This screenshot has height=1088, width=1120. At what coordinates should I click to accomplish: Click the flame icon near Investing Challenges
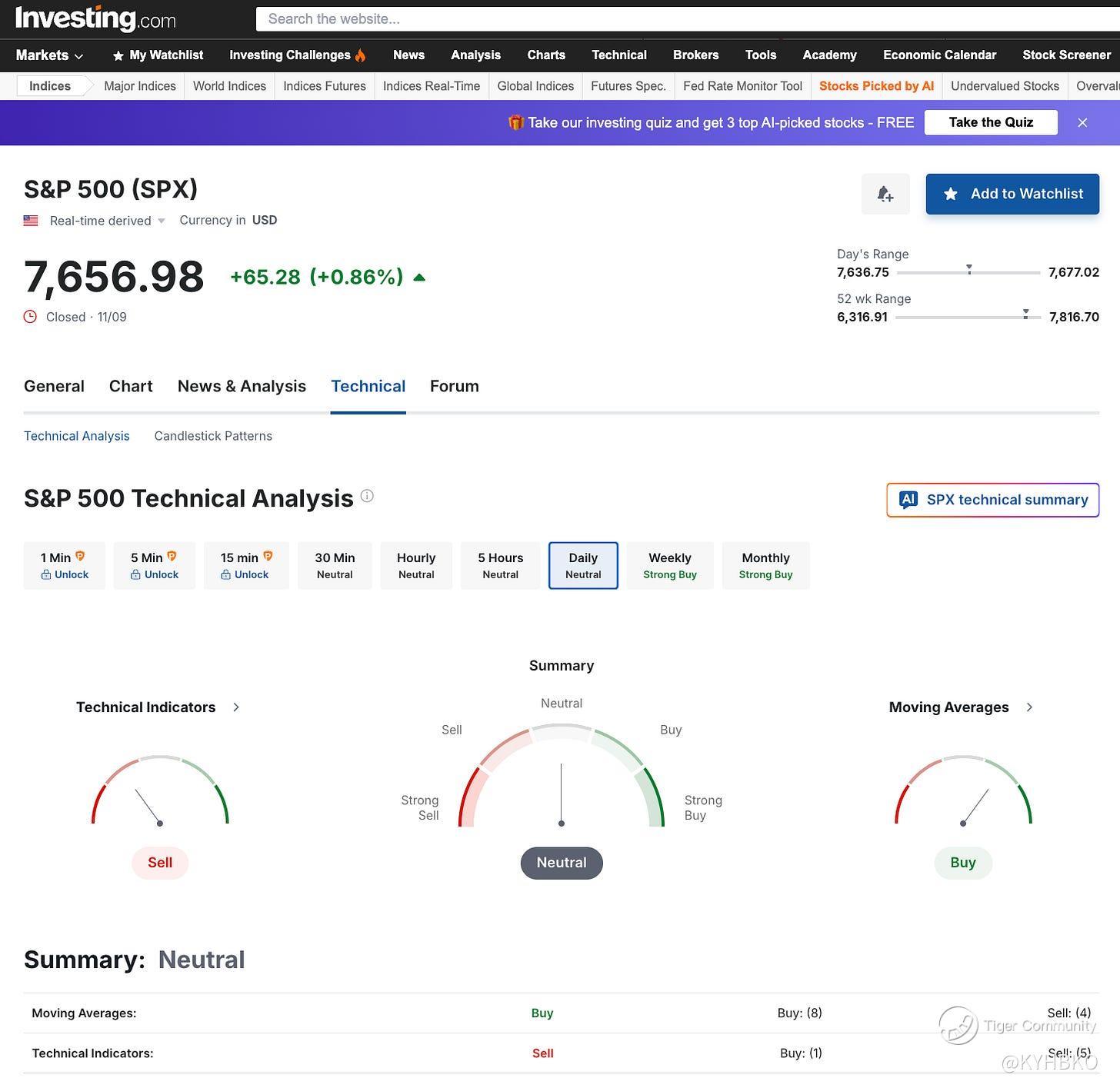360,55
